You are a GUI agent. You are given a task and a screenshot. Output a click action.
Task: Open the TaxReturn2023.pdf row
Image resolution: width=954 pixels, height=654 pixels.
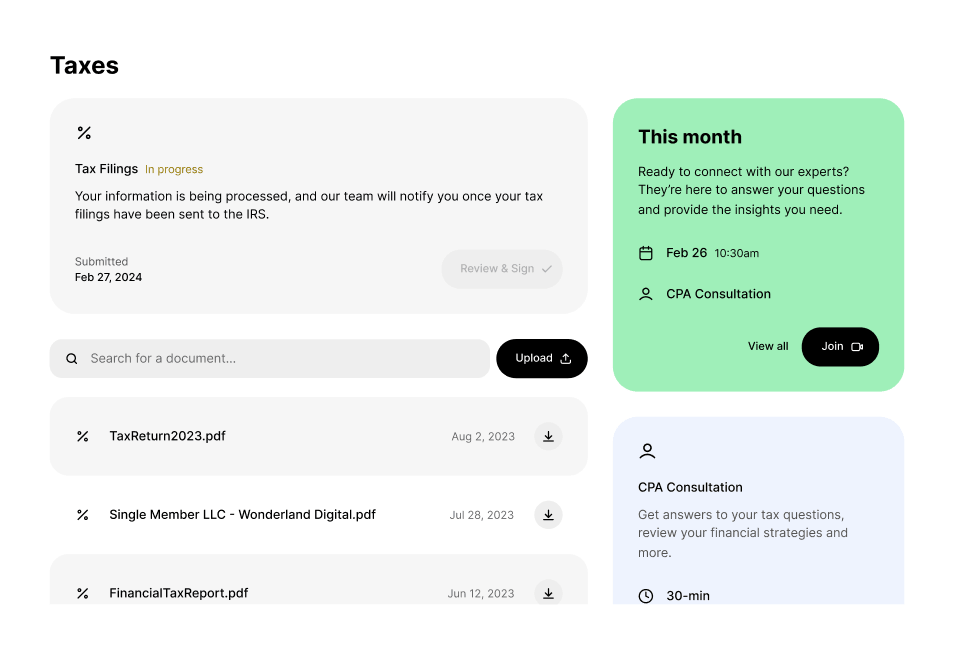click(168, 436)
